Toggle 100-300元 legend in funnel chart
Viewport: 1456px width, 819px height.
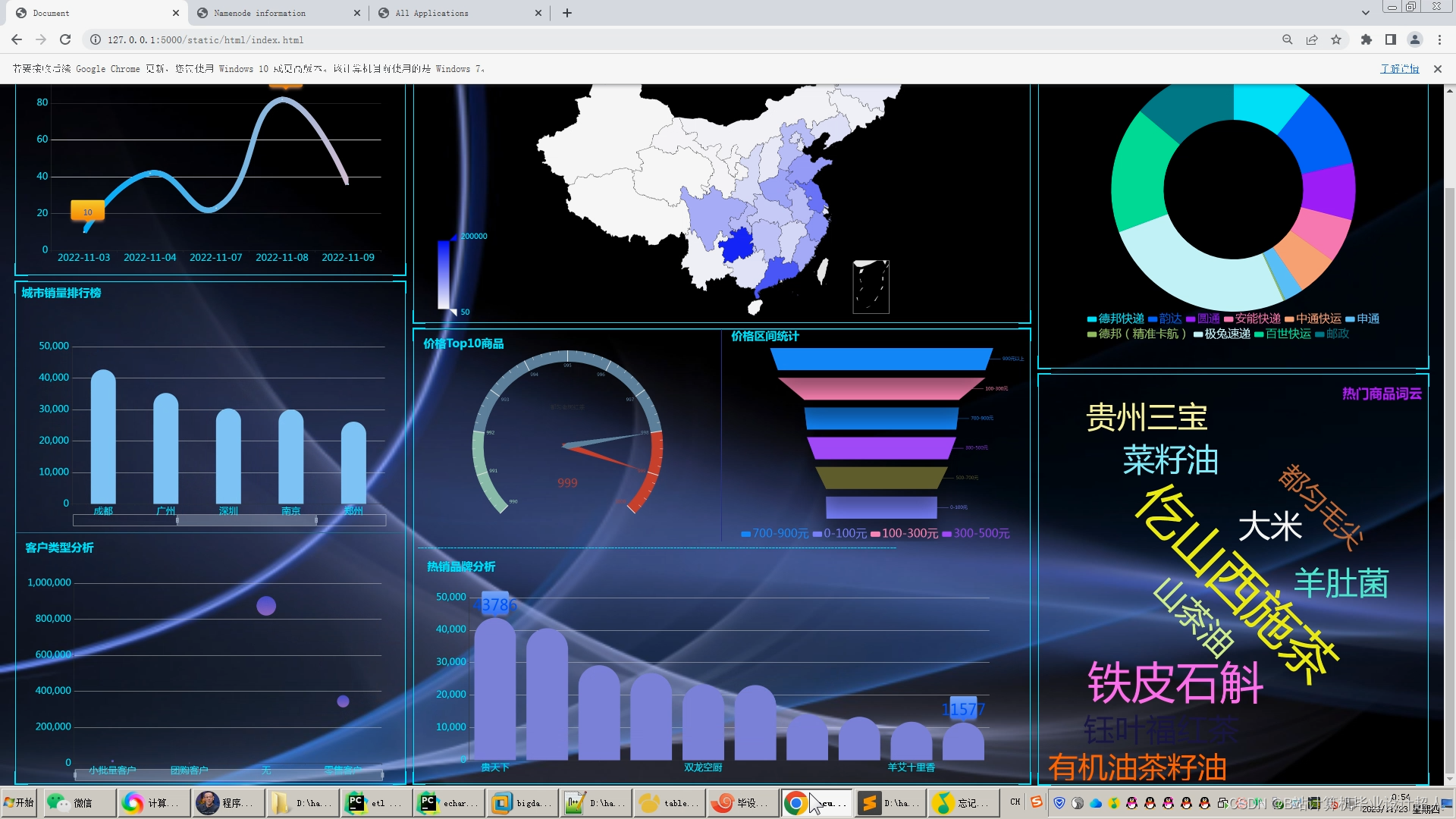[x=904, y=533]
